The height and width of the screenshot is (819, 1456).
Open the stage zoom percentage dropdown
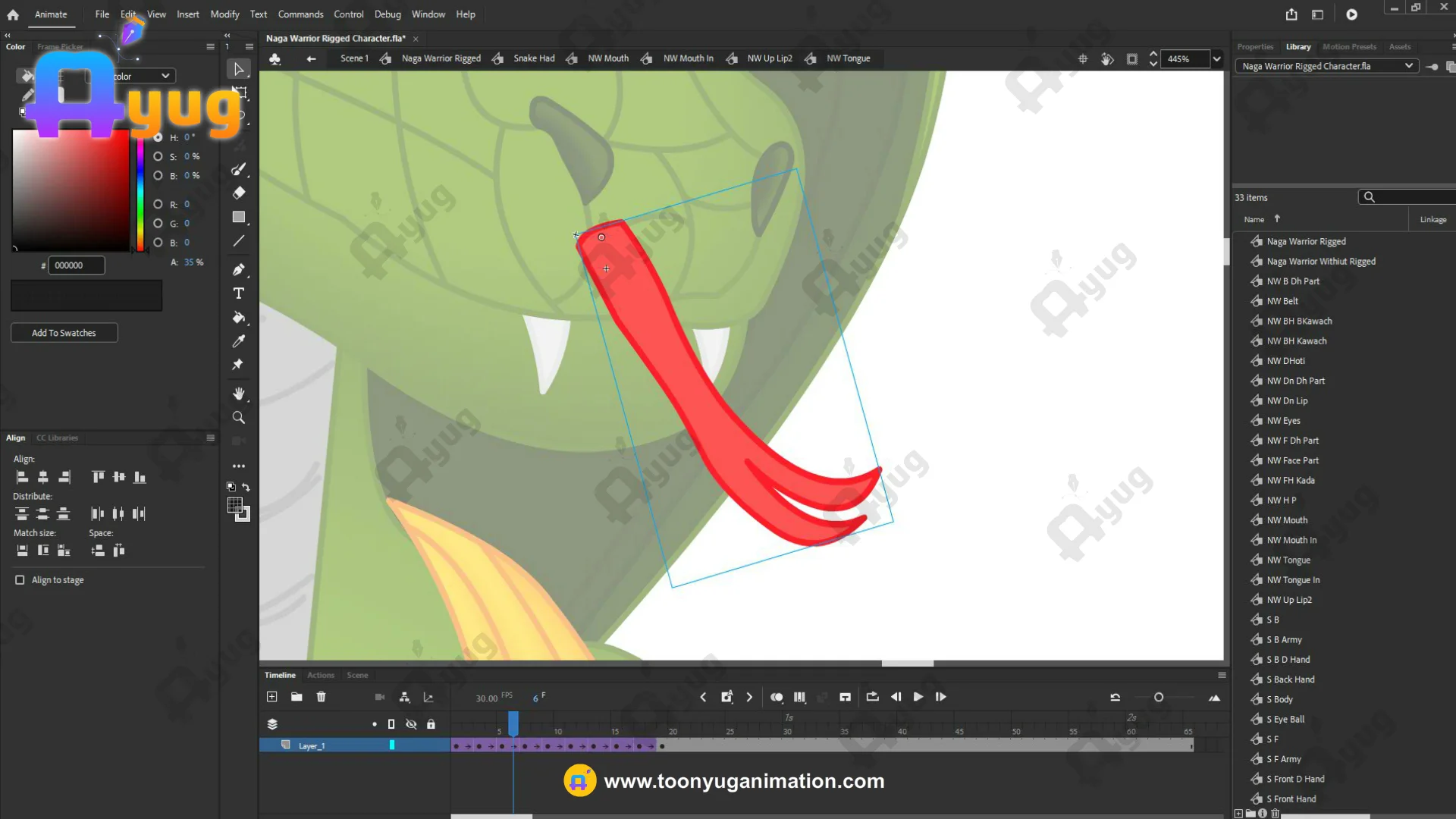coord(1216,59)
